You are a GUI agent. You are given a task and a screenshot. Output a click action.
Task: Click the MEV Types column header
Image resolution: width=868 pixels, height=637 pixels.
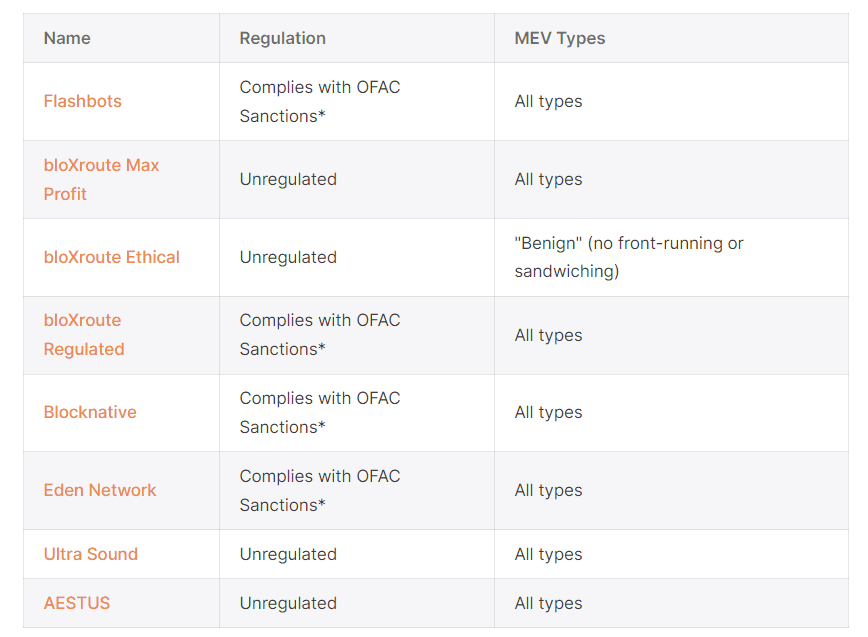coord(559,38)
